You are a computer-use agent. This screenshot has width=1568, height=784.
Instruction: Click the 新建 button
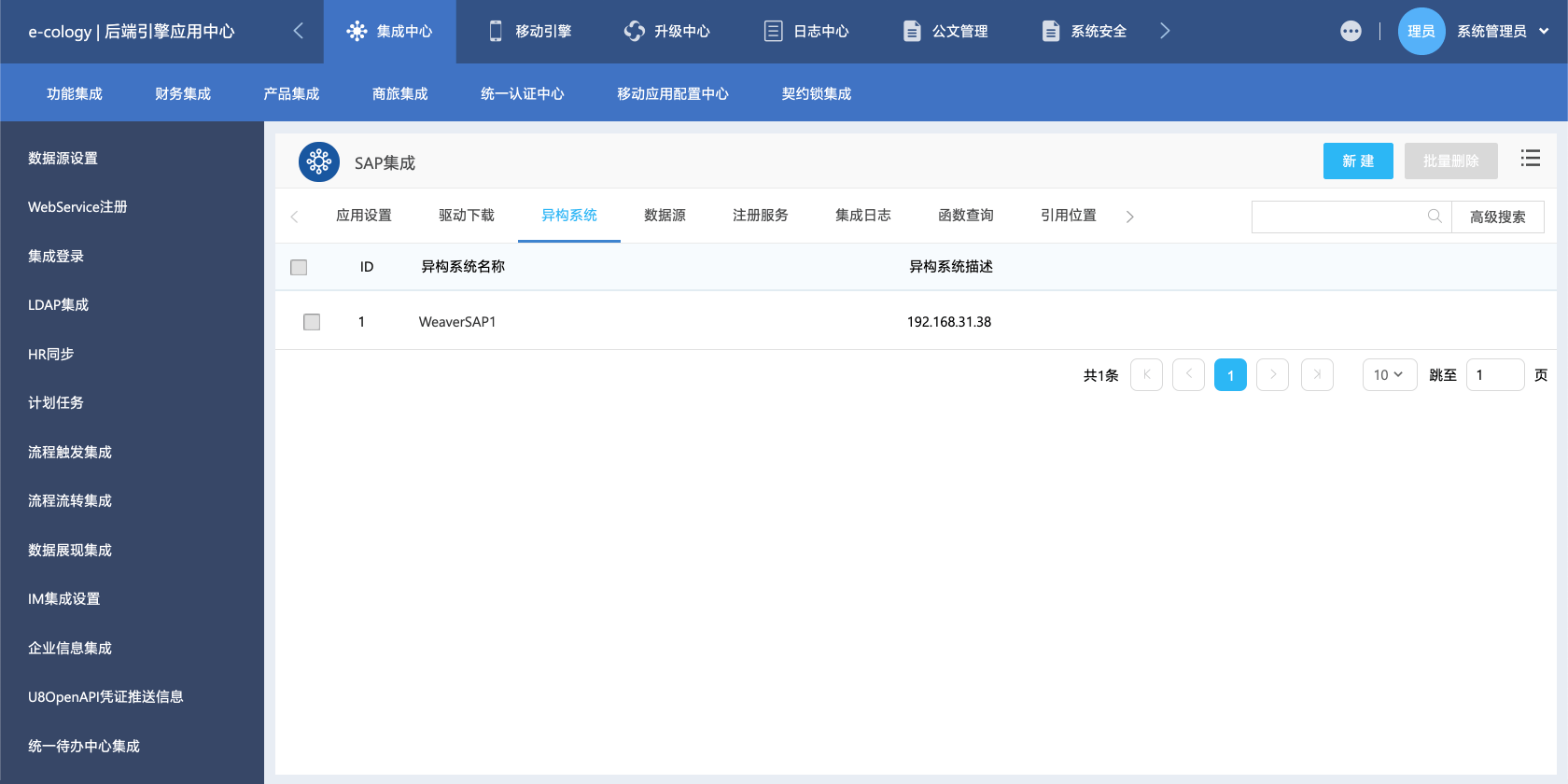(x=1358, y=161)
